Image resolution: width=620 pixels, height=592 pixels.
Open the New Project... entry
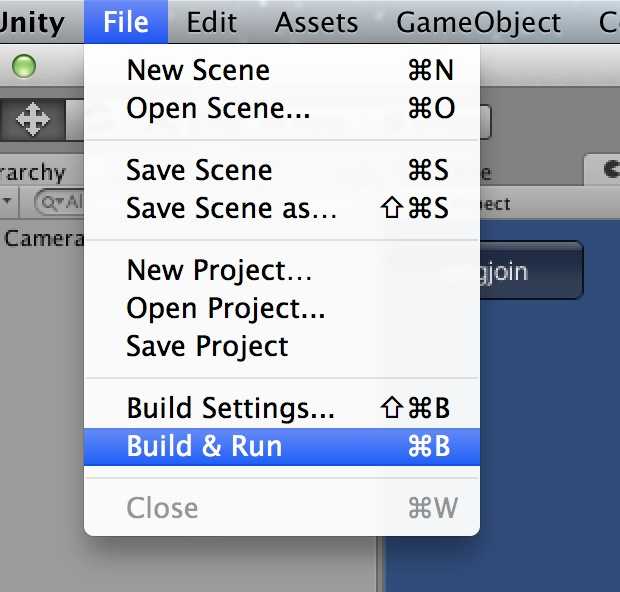(282, 270)
